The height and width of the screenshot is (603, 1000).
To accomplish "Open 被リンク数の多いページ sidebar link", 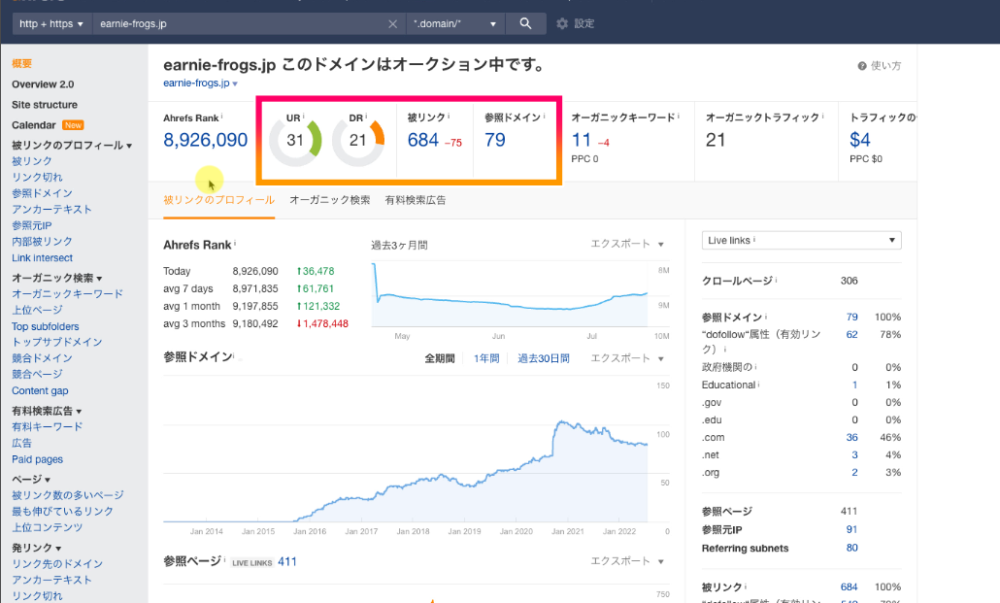I will coord(68,495).
